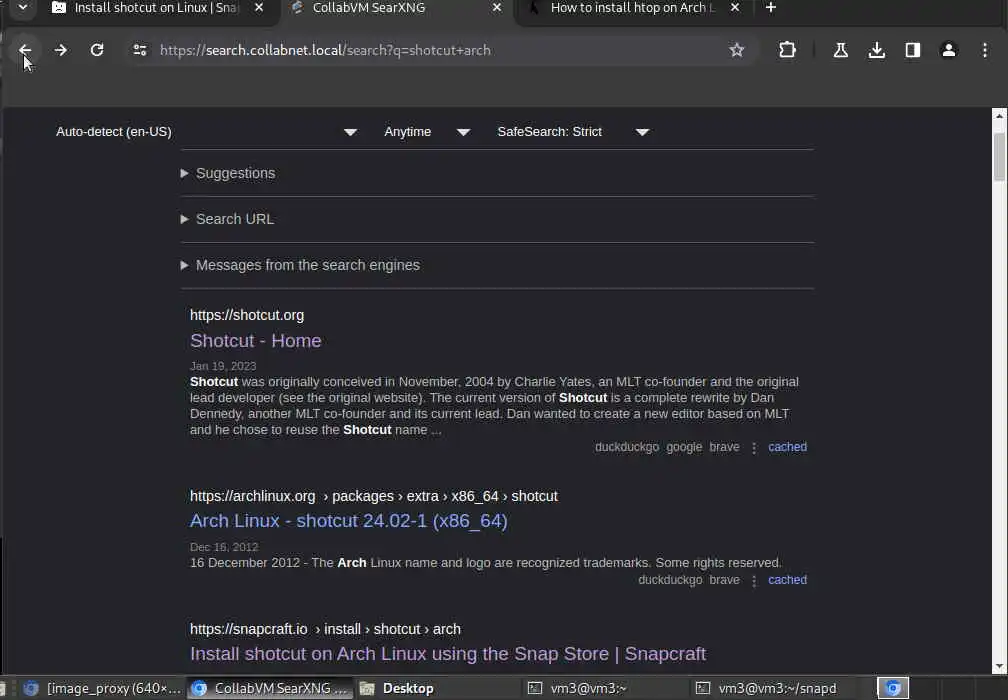The width and height of the screenshot is (1008, 700).
Task: Open Install shotcut on Arch Linux Snapcraft result
Action: pyautogui.click(x=447, y=654)
